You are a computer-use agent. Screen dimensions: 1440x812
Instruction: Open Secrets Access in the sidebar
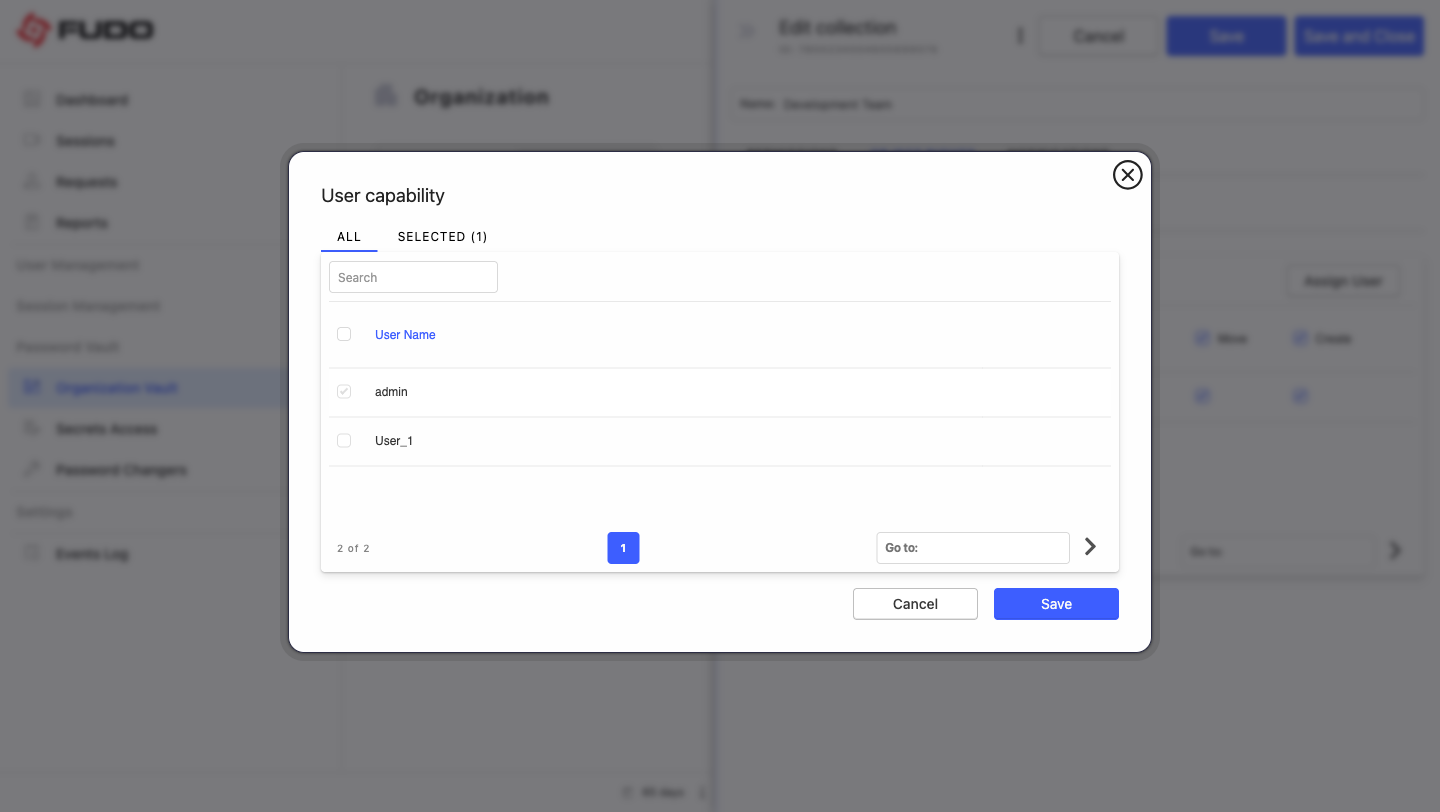(x=106, y=429)
